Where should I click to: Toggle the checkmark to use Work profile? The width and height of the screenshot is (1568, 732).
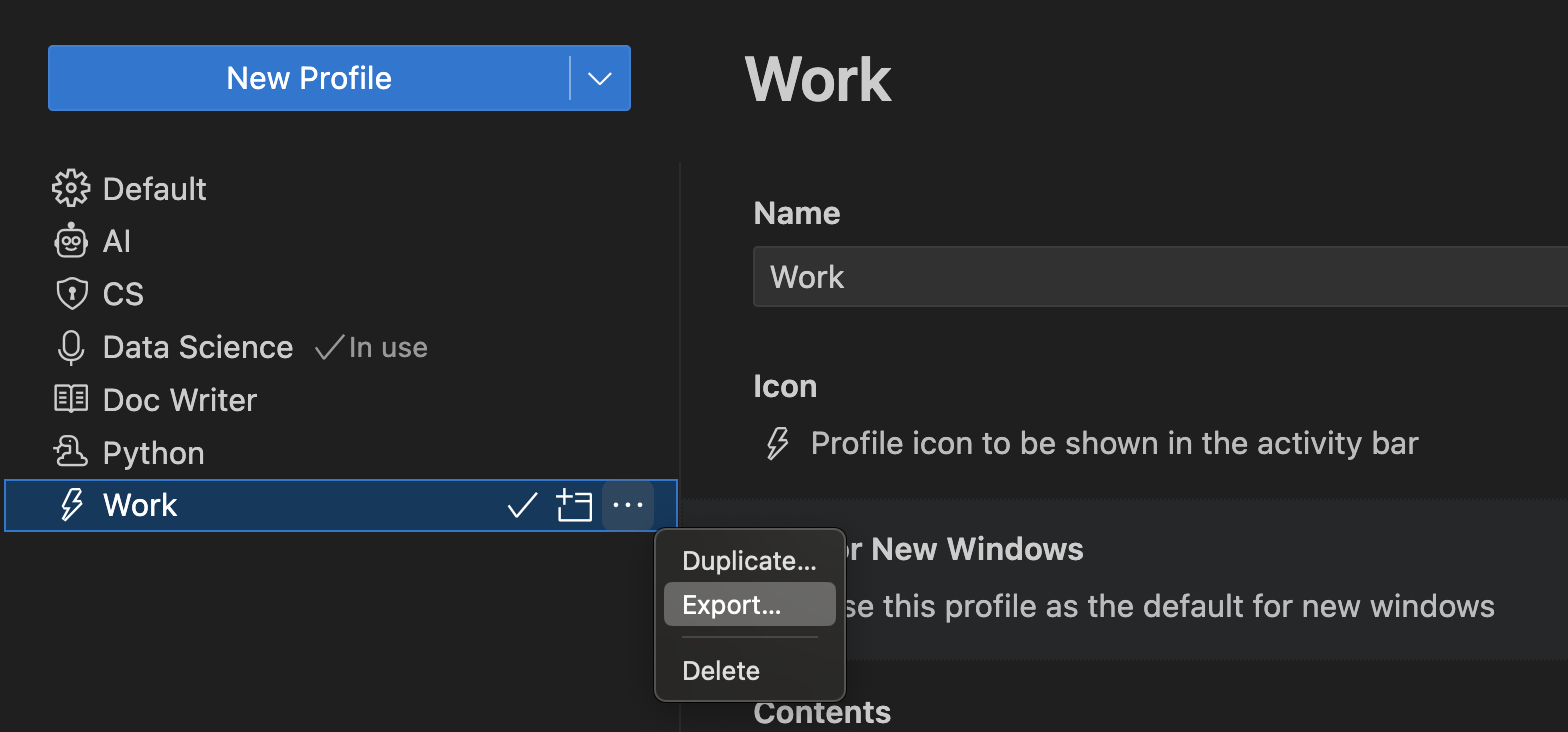[522, 506]
